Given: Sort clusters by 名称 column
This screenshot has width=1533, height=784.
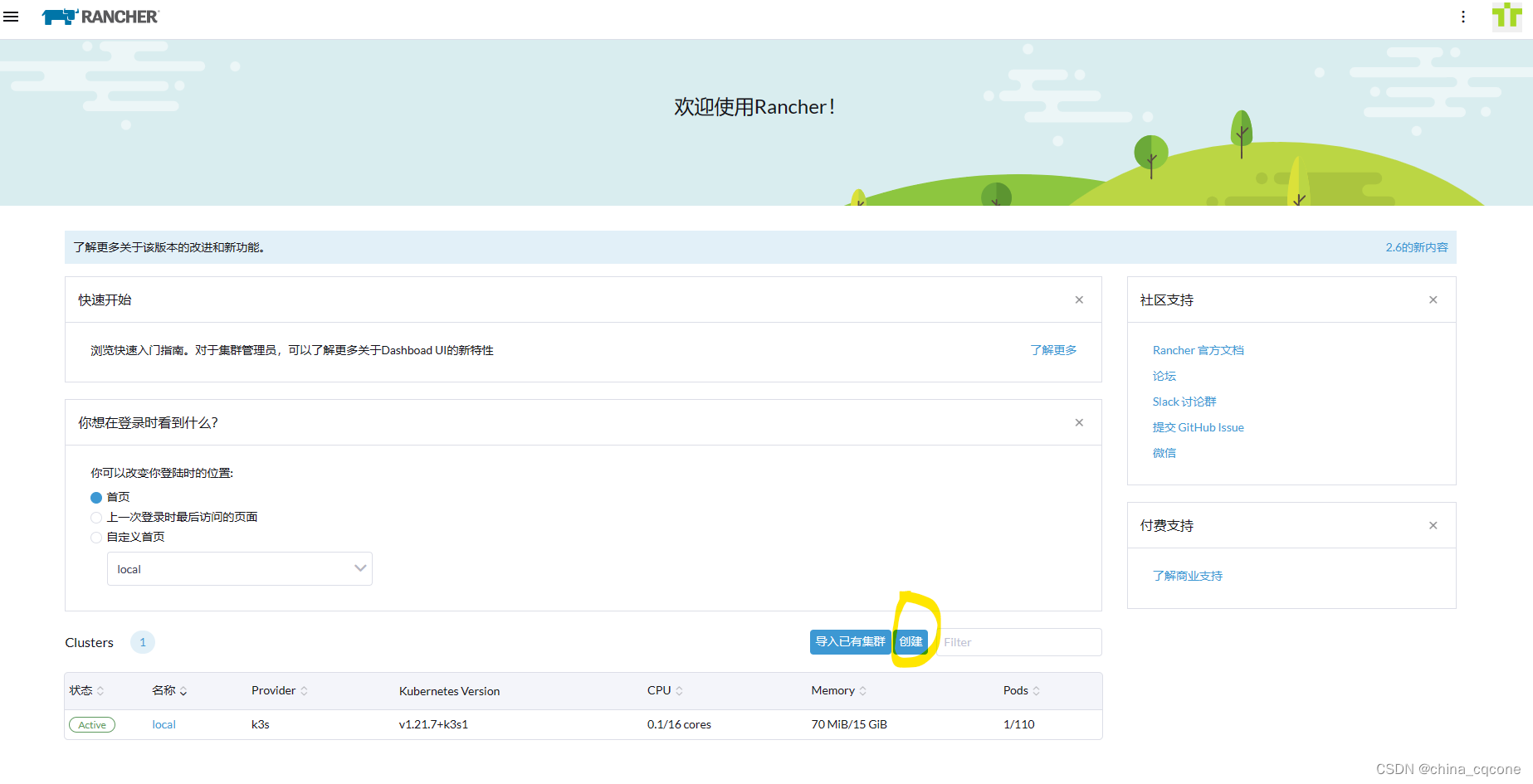Looking at the screenshot, I should tap(169, 690).
